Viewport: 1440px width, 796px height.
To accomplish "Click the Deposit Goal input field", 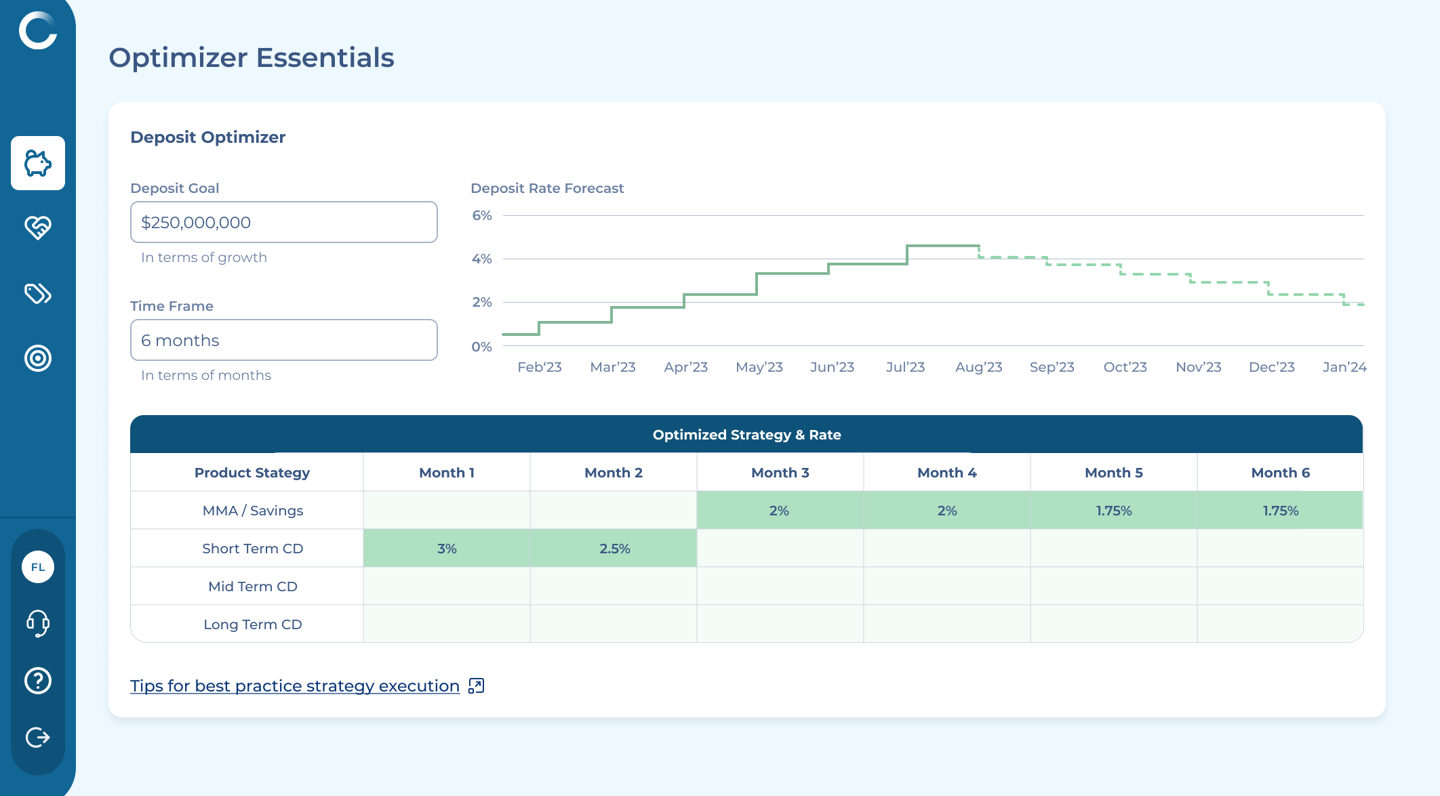I will coord(284,222).
